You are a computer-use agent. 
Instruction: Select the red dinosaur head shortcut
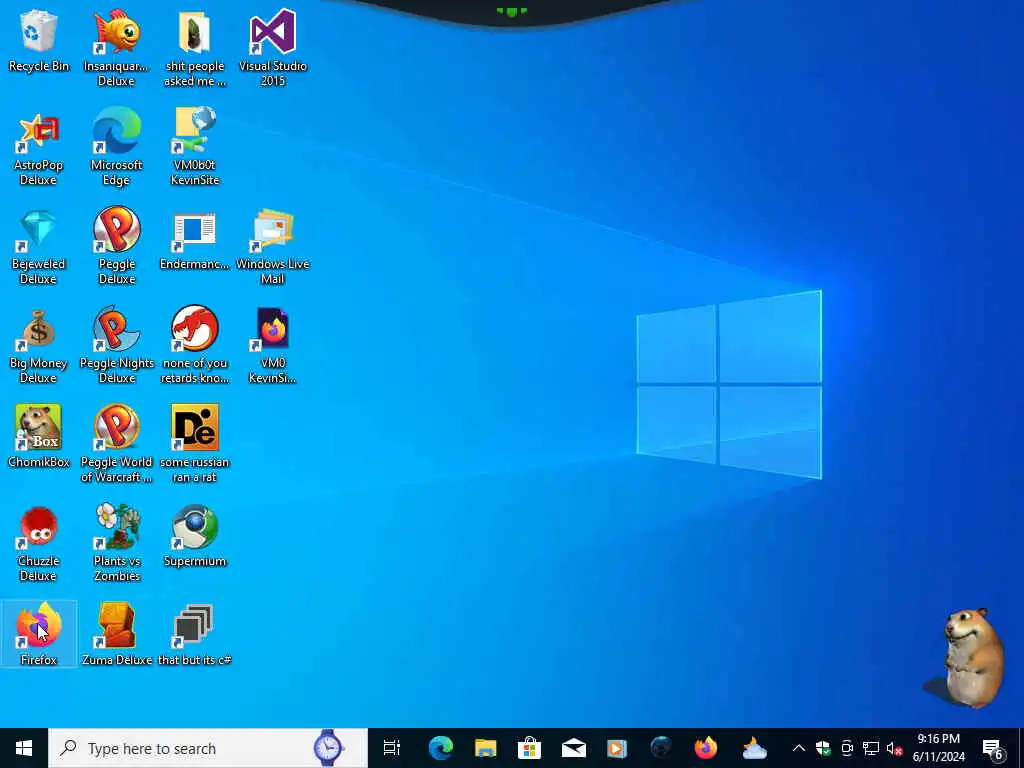(x=195, y=345)
